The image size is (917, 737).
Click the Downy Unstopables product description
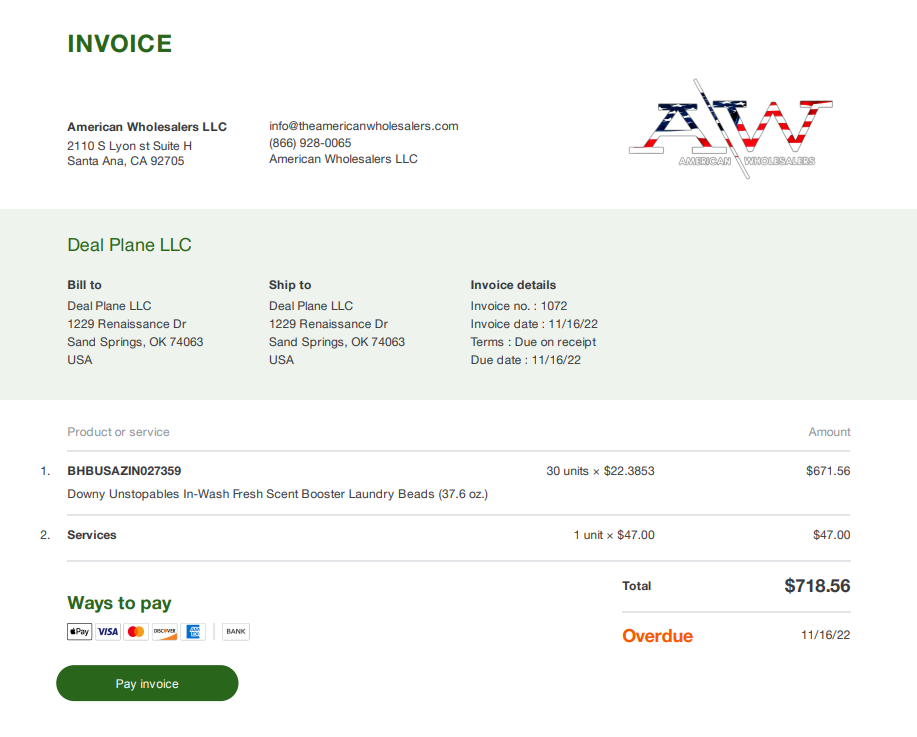(x=277, y=494)
